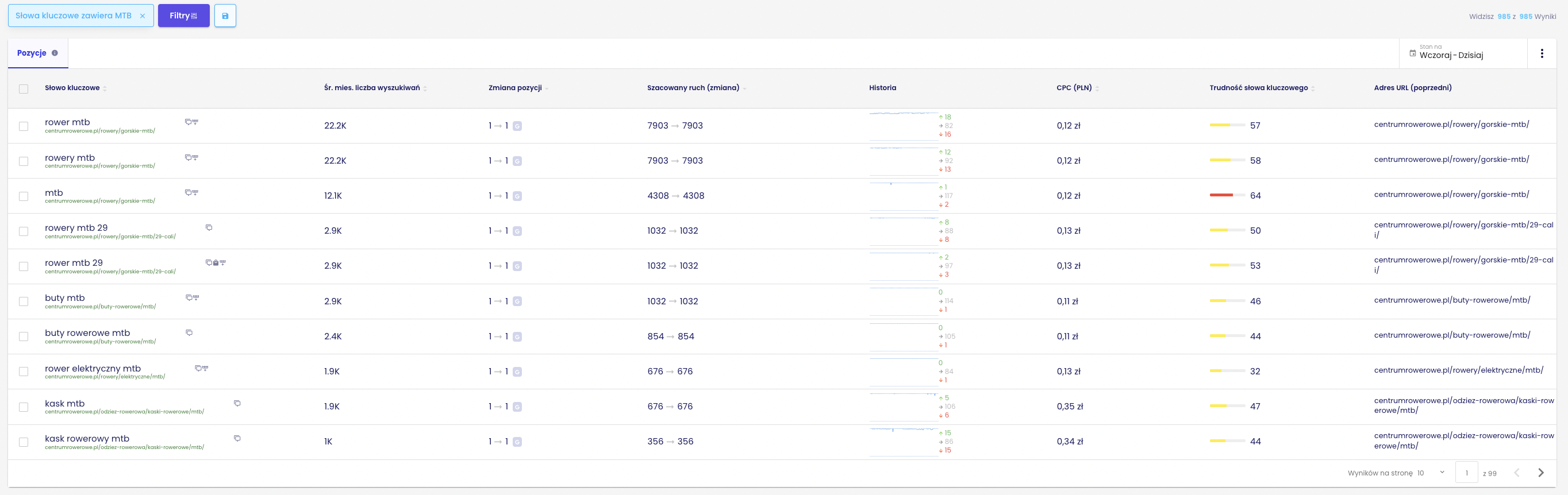The width and height of the screenshot is (1568, 495).
Task: Go to next results page arrow
Action: (1540, 473)
